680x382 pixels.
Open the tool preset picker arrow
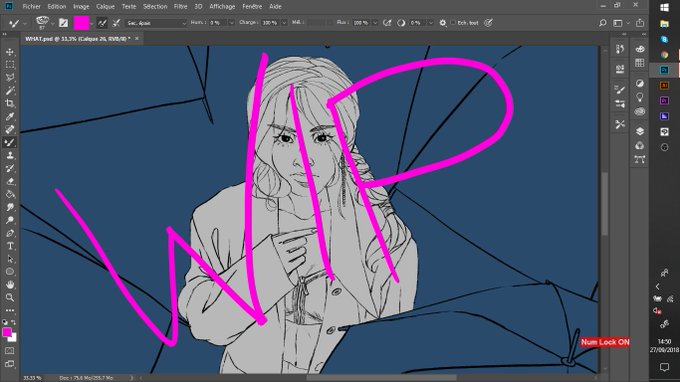click(x=25, y=23)
